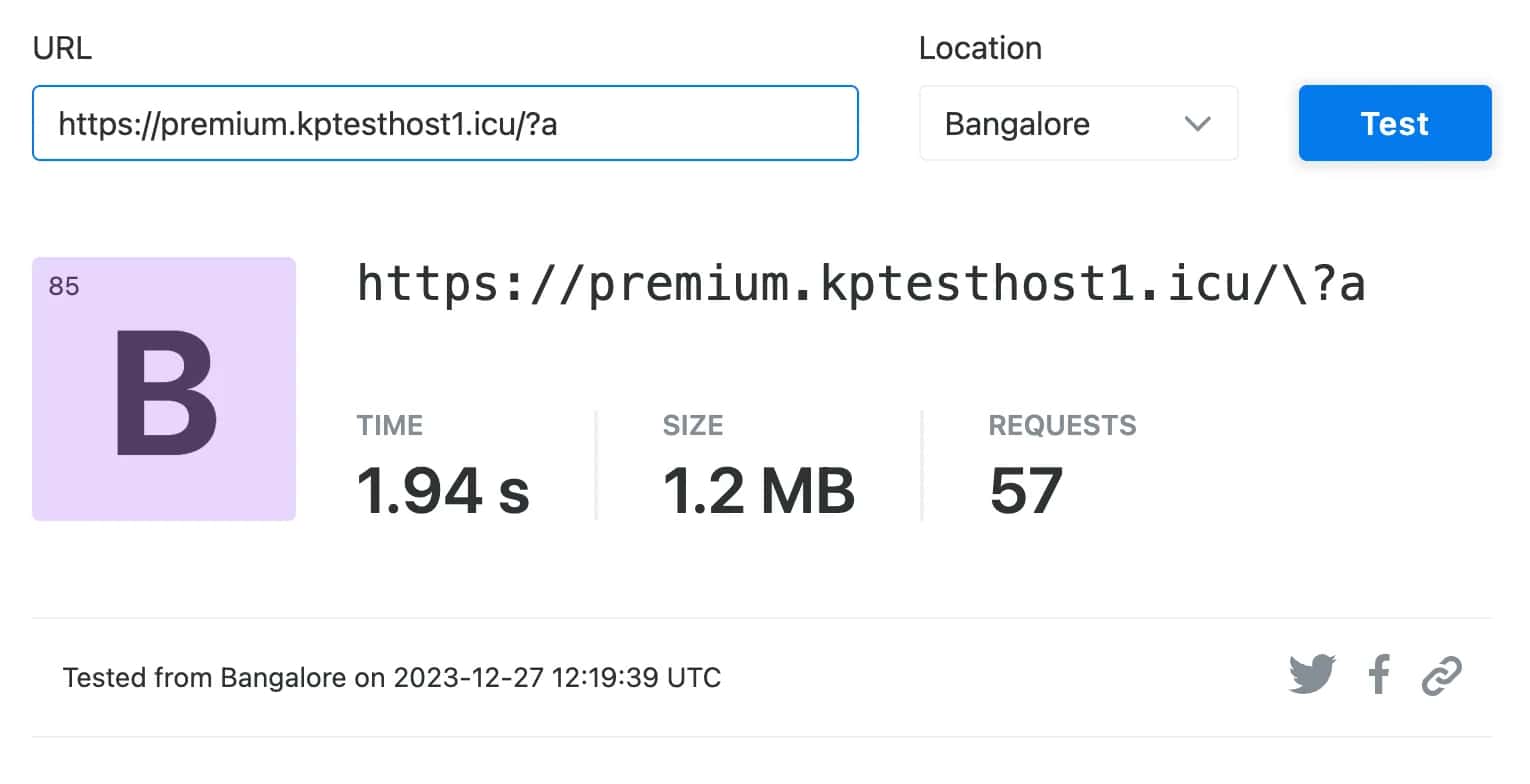The image size is (1530, 784).
Task: Click the SIZE metric label
Action: [692, 425]
